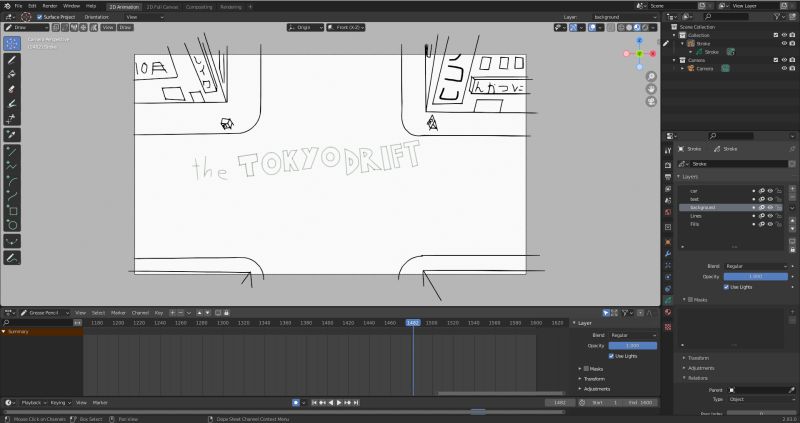Open the File menu
The image size is (800, 423).
[x=18, y=6]
